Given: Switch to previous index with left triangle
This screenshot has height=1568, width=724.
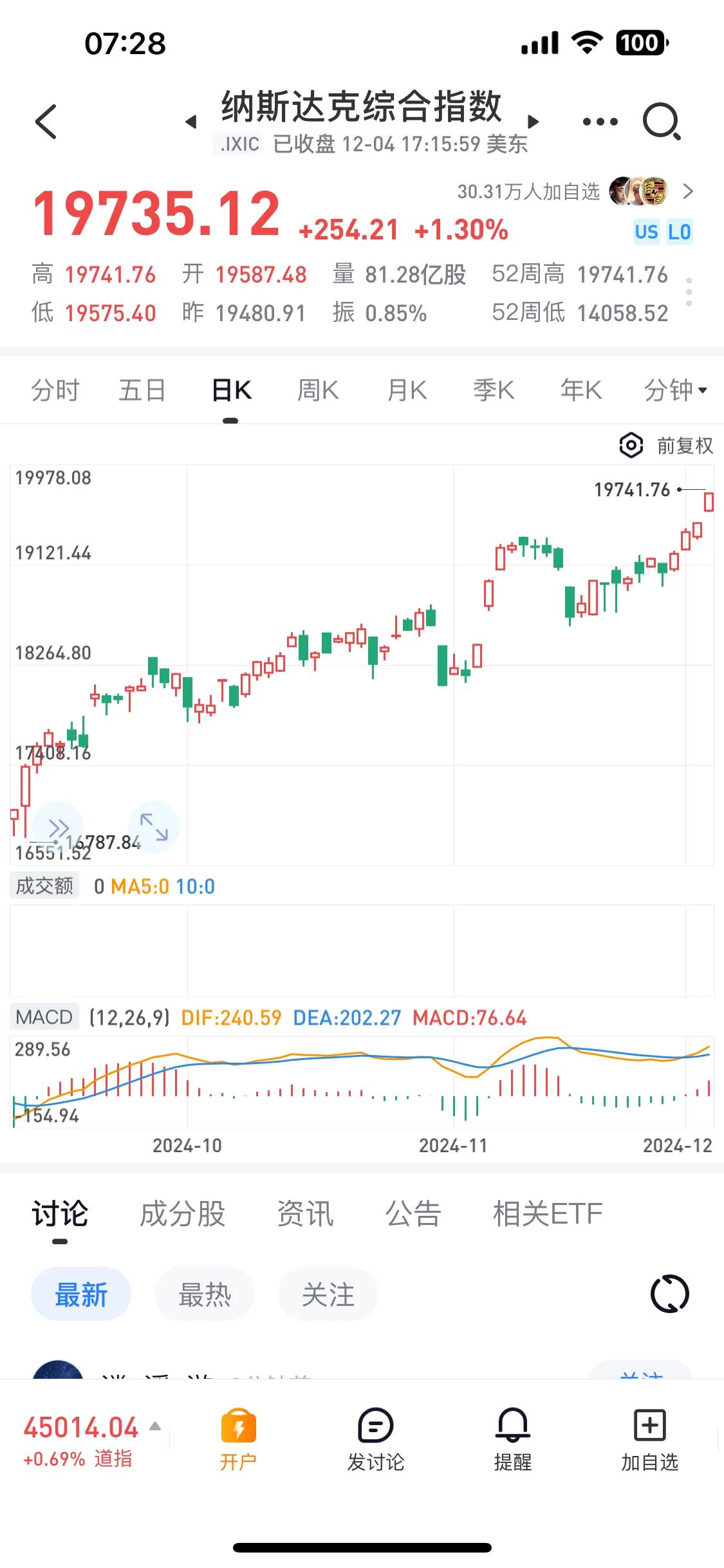Looking at the screenshot, I should (190, 122).
